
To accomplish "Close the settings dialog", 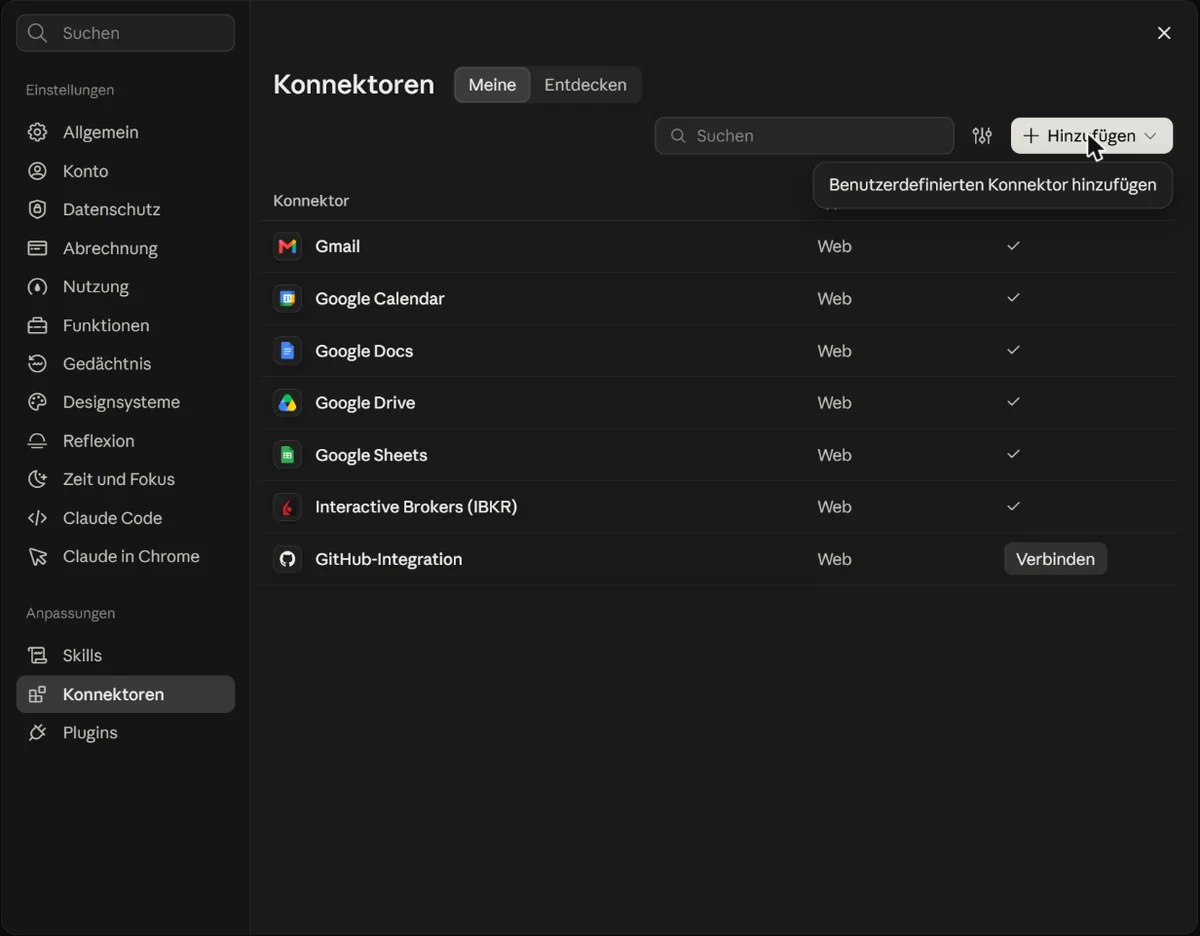I will [x=1164, y=33].
